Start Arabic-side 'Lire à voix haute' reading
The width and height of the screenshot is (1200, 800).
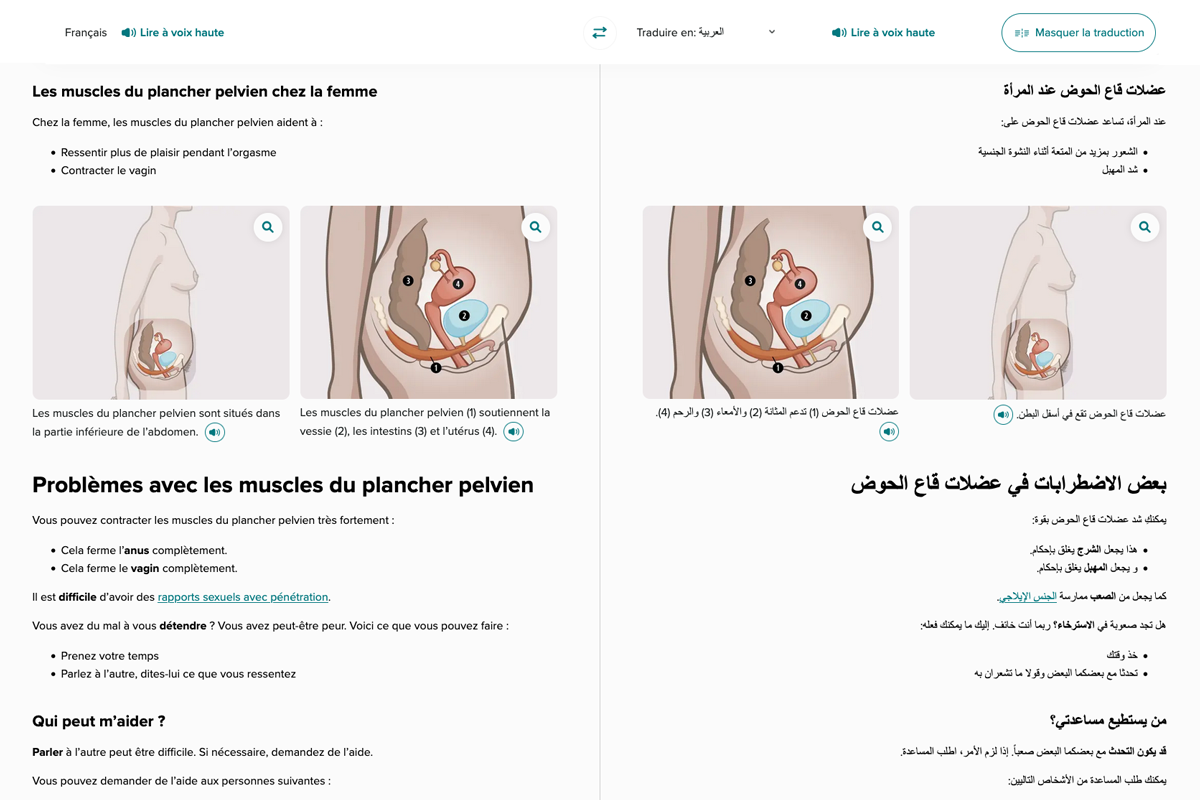(883, 33)
